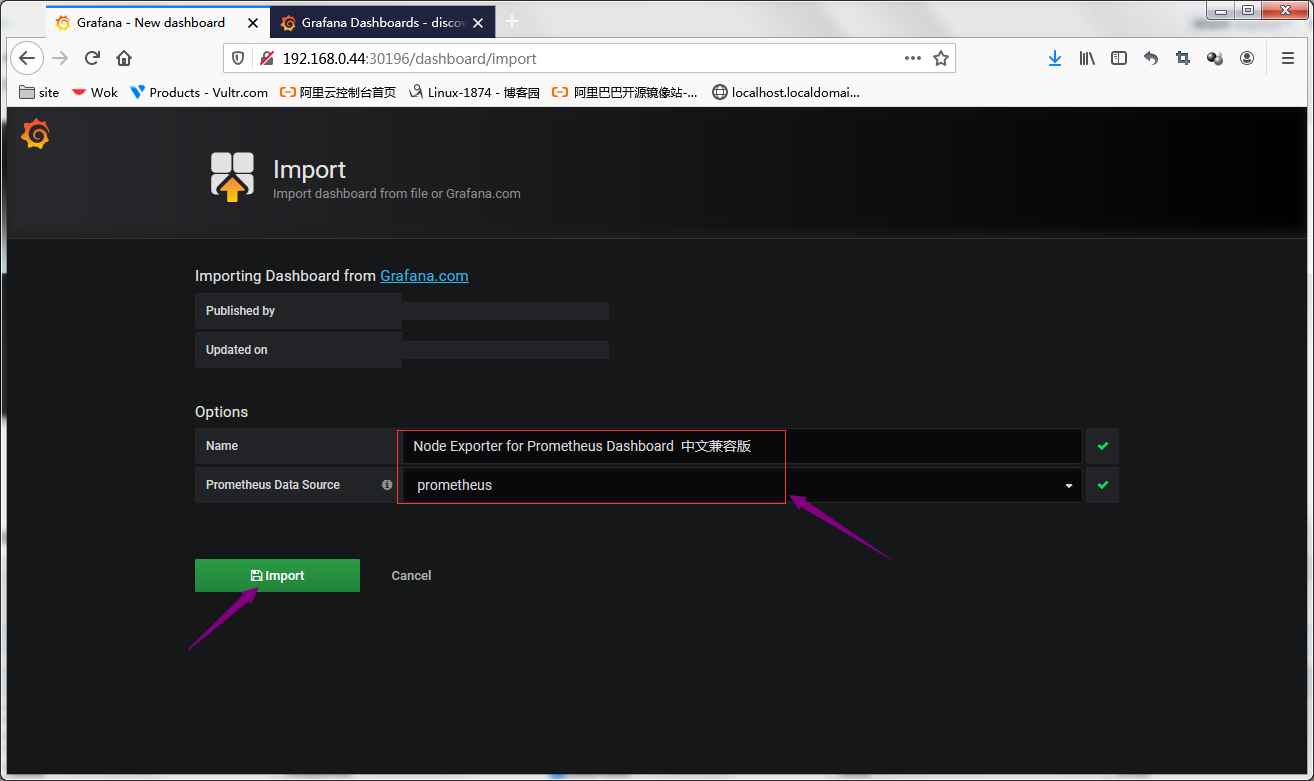This screenshot has width=1314, height=781.
Task: Open the downloads panel
Action: (x=1055, y=58)
